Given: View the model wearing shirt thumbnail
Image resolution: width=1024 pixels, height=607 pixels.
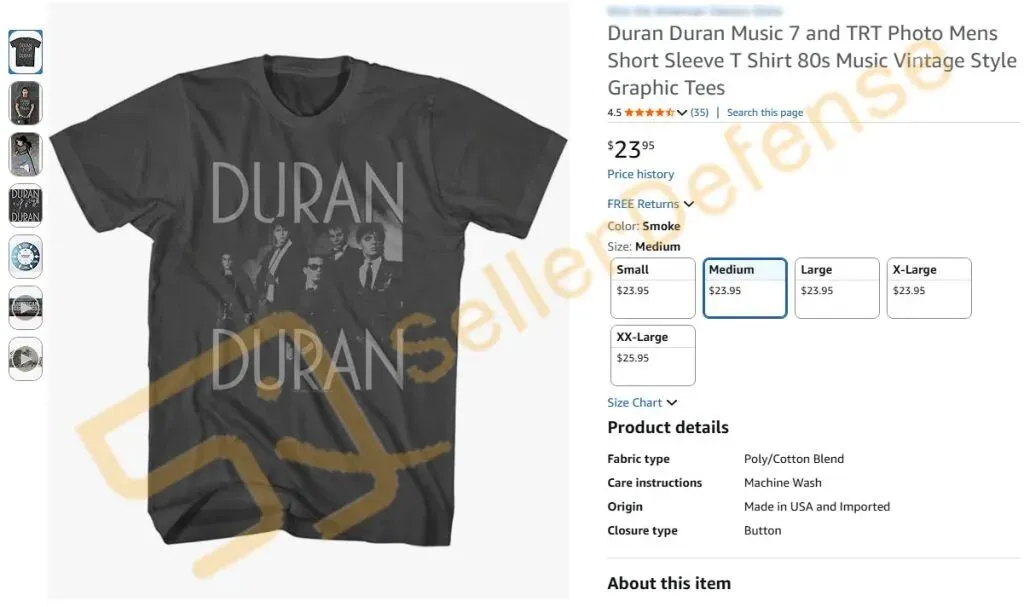Looking at the screenshot, I should (25, 103).
